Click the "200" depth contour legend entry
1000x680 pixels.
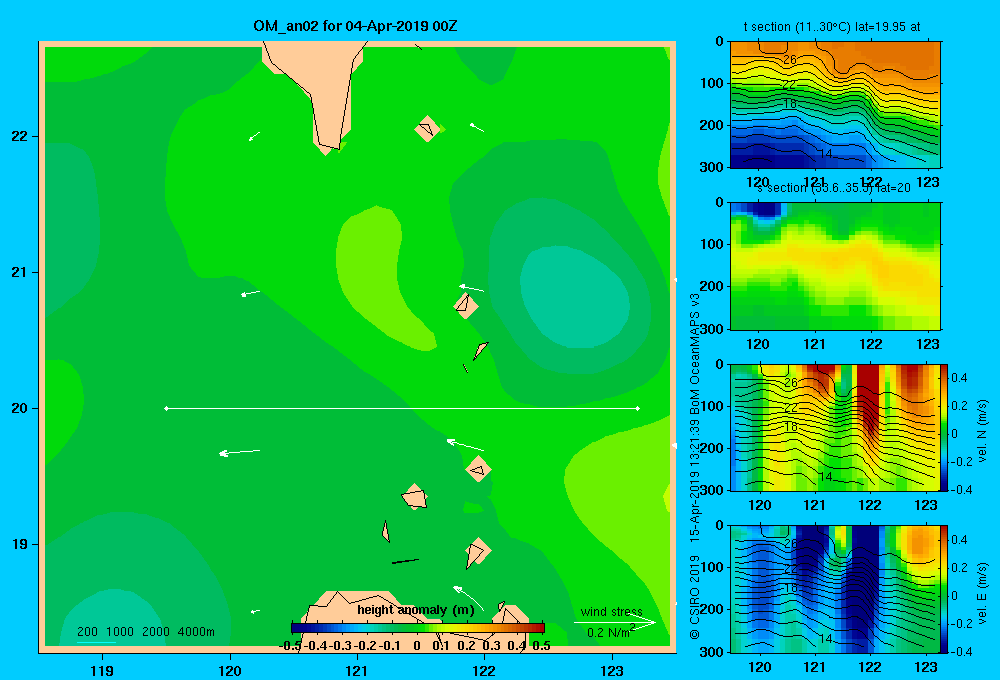[x=87, y=632]
